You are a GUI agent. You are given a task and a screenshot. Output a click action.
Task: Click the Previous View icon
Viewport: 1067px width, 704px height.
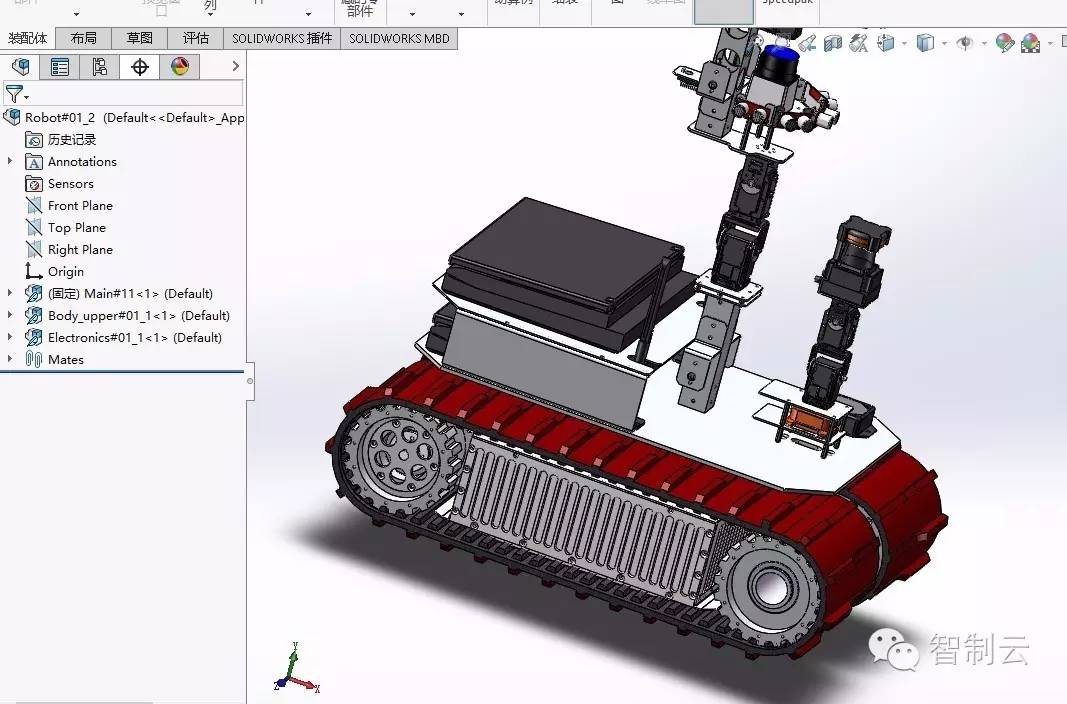tap(807, 44)
